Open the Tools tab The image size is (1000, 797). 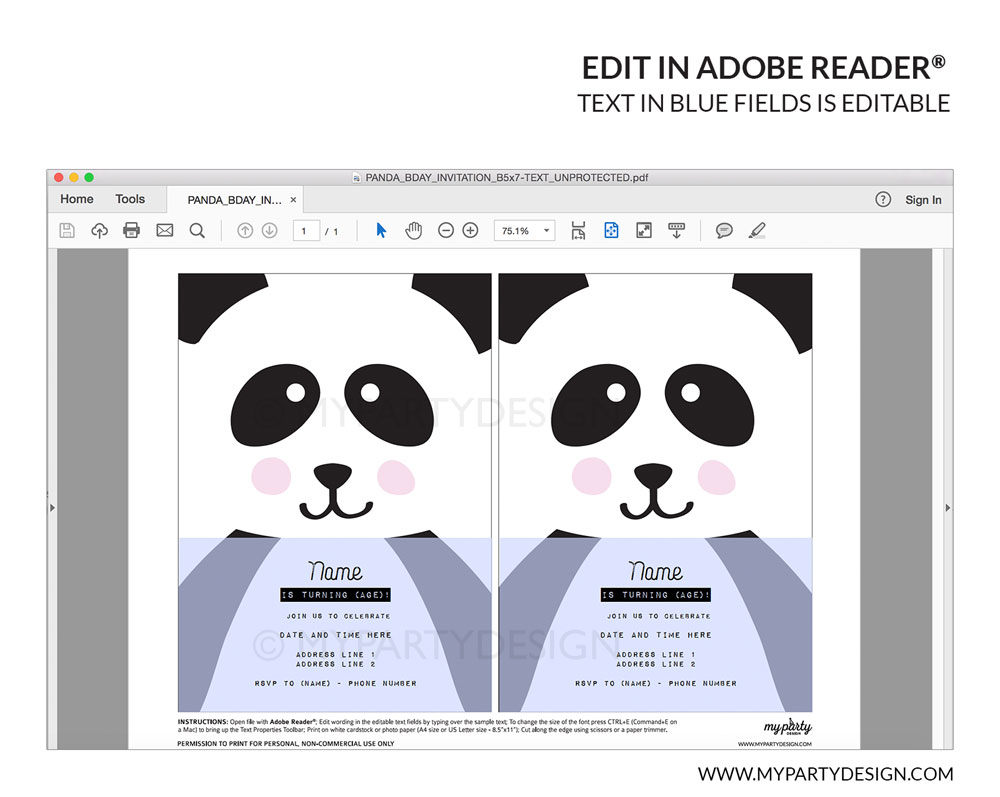[x=130, y=199]
